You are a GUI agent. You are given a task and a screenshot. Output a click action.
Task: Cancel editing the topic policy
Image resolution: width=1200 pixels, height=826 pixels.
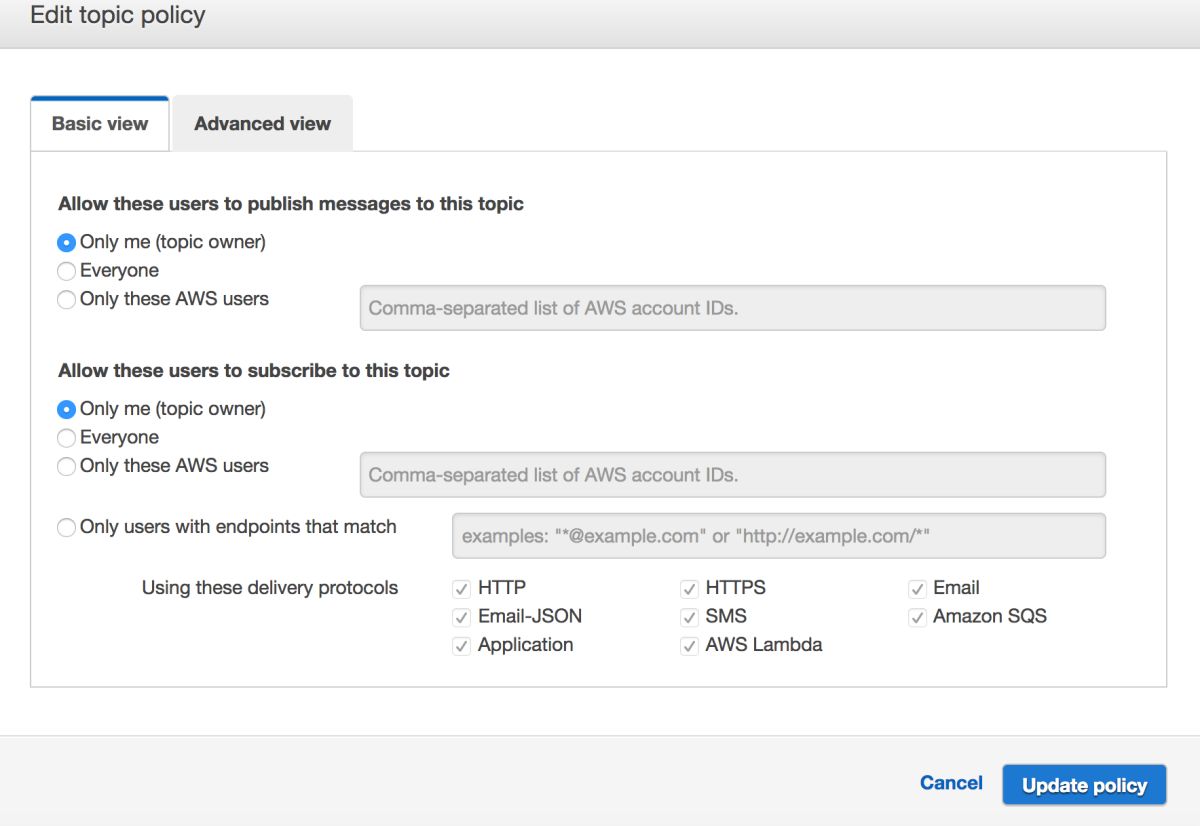click(951, 783)
